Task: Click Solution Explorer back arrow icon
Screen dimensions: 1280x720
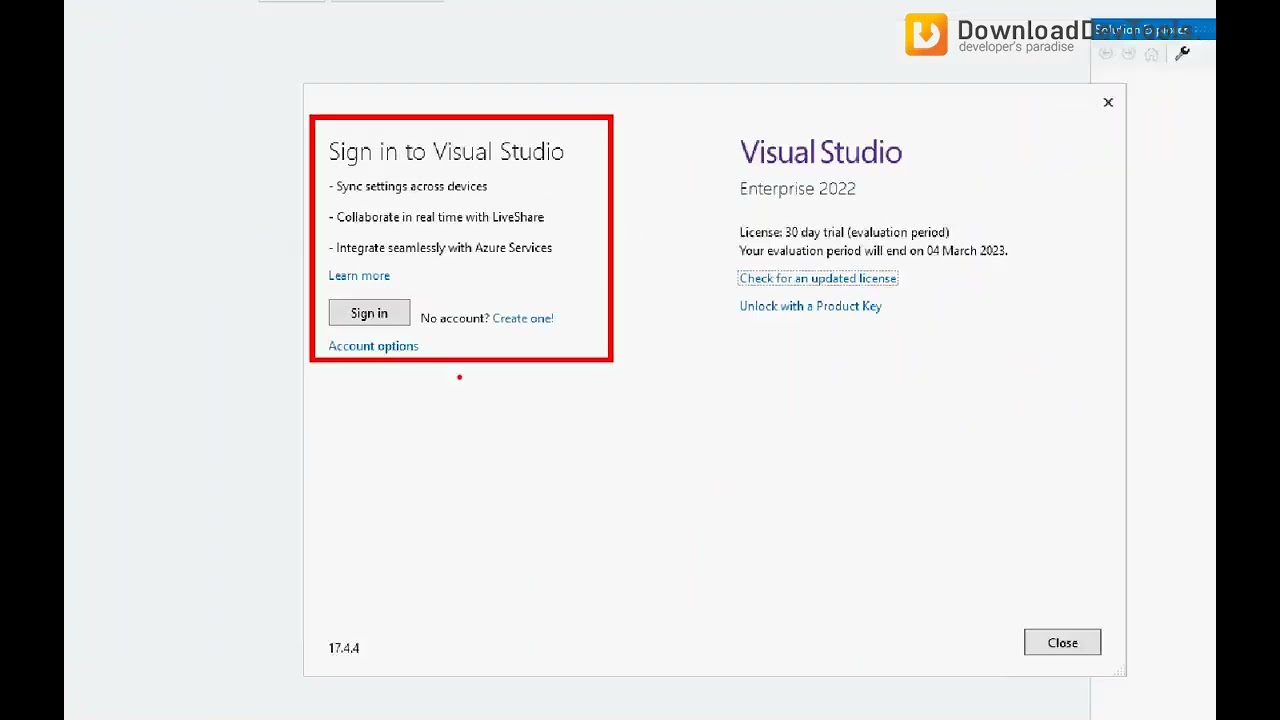Action: coord(1106,54)
